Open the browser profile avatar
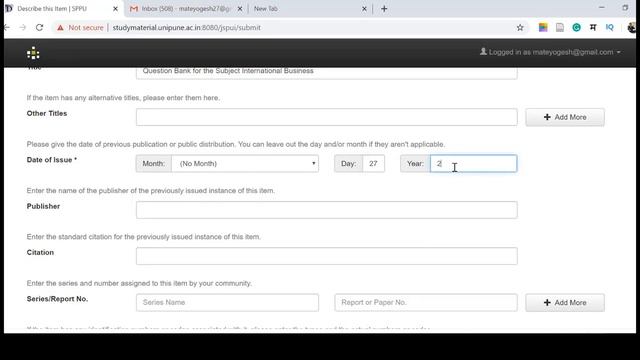The width and height of the screenshot is (640, 360). pos(631,27)
